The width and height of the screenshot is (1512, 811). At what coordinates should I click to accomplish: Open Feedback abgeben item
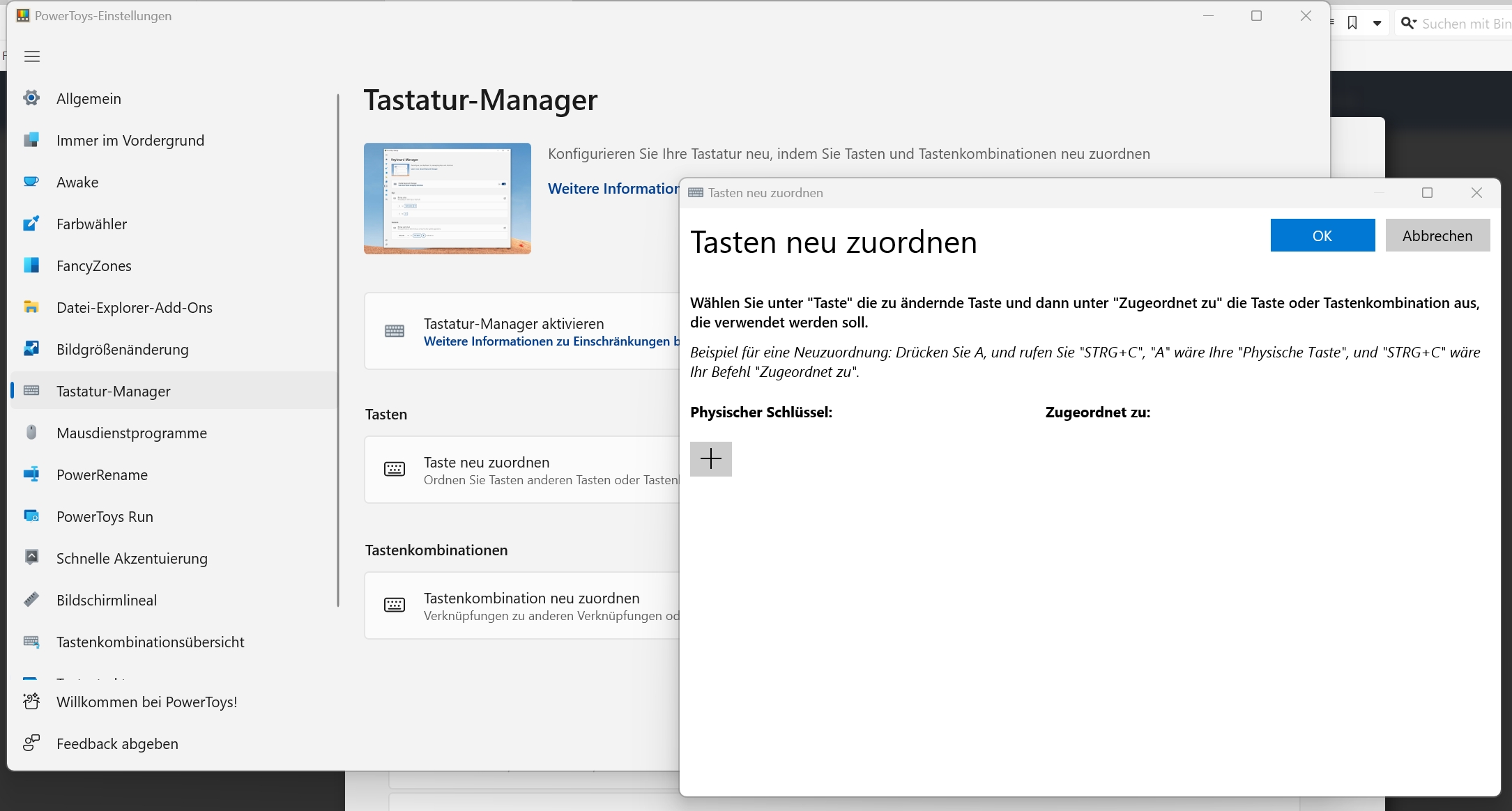pyautogui.click(x=117, y=743)
